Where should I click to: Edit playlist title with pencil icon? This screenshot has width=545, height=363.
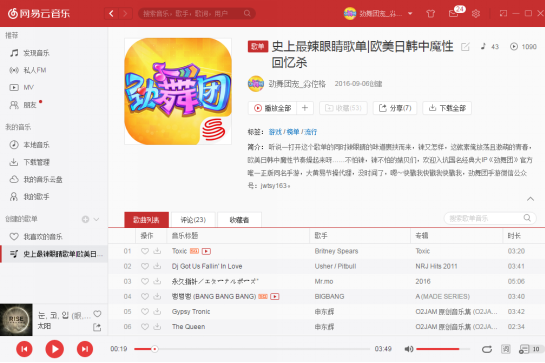[465, 47]
